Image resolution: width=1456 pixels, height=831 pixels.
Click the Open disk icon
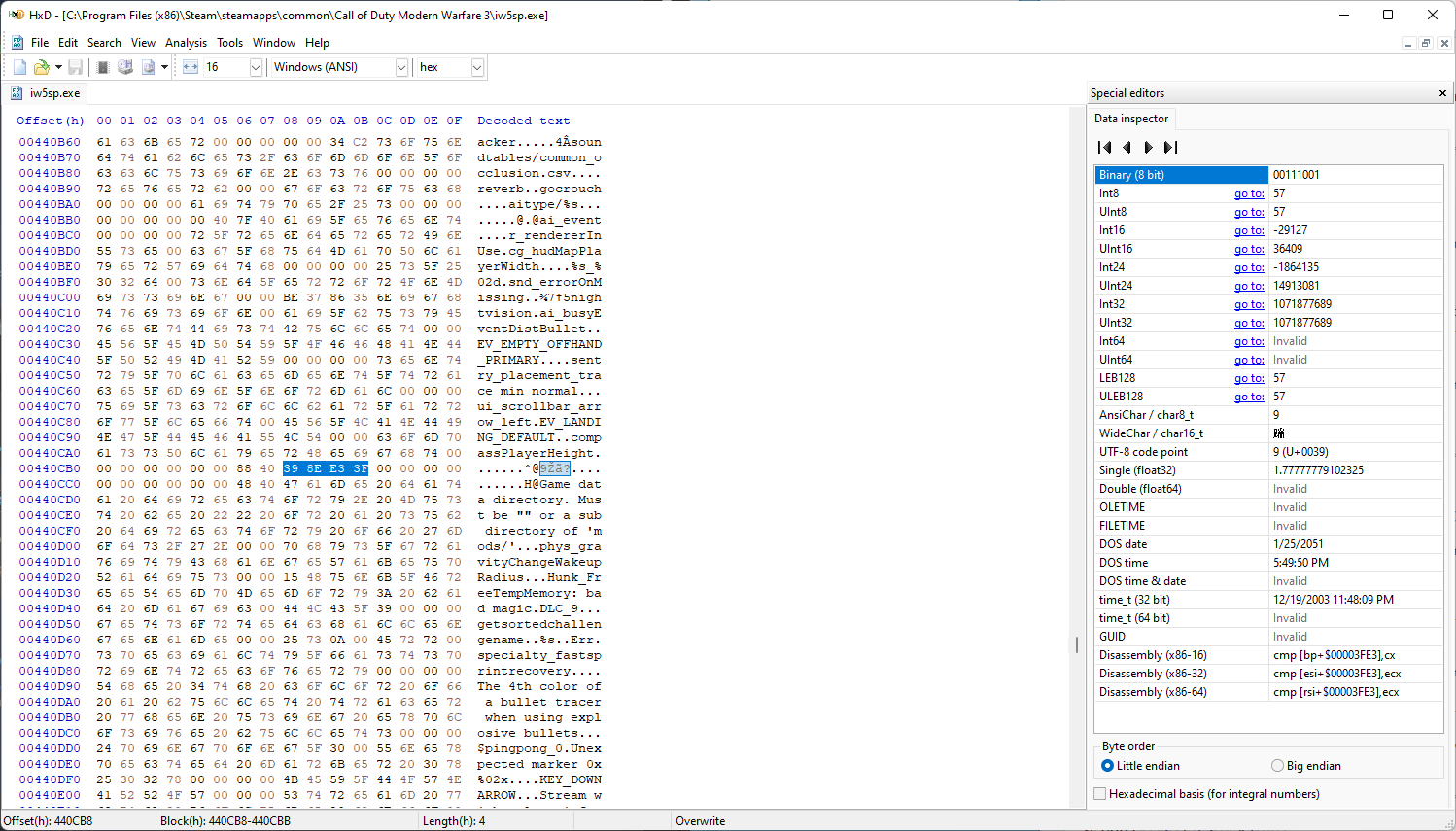[x=125, y=67]
